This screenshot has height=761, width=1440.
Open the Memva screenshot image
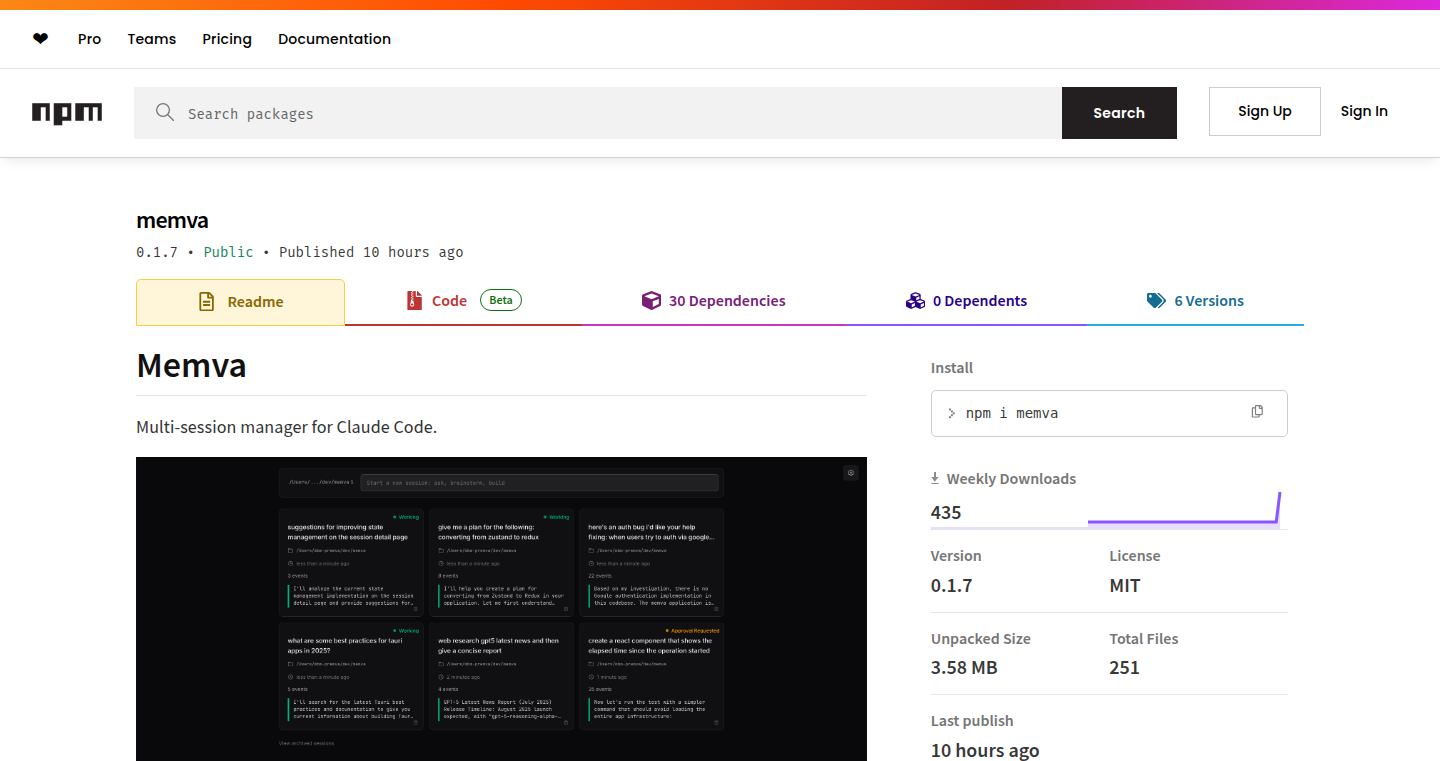pyautogui.click(x=501, y=609)
